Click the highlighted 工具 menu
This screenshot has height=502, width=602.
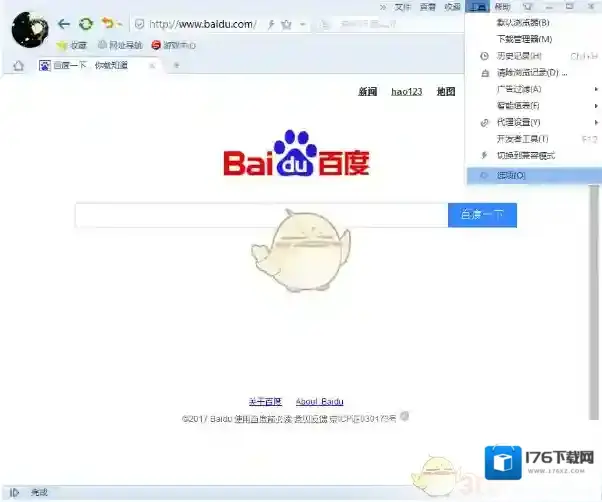(478, 7)
